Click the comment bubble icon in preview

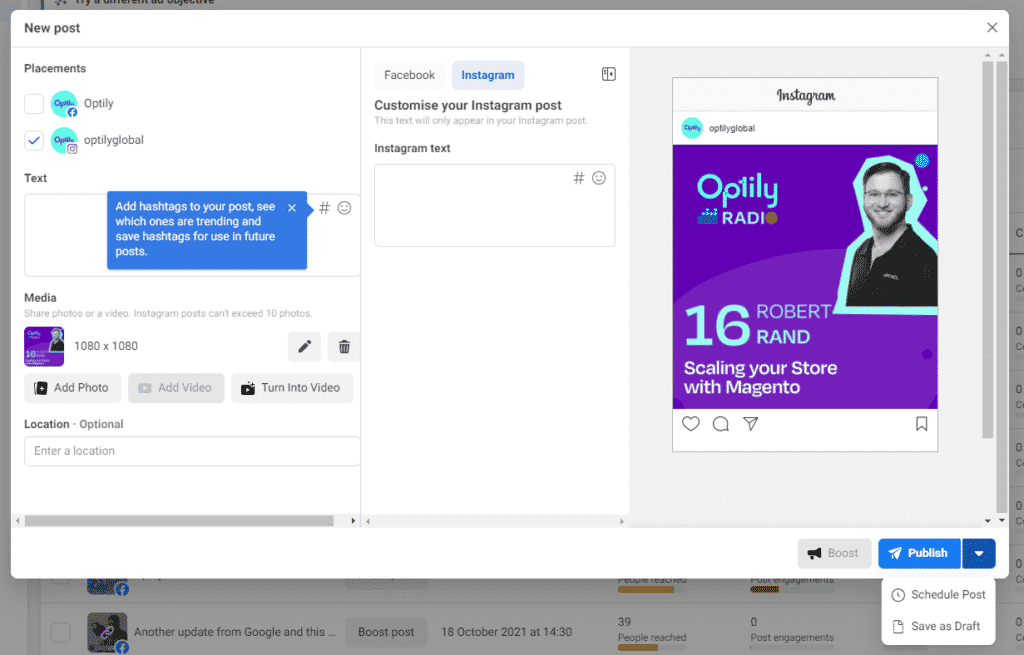721,424
